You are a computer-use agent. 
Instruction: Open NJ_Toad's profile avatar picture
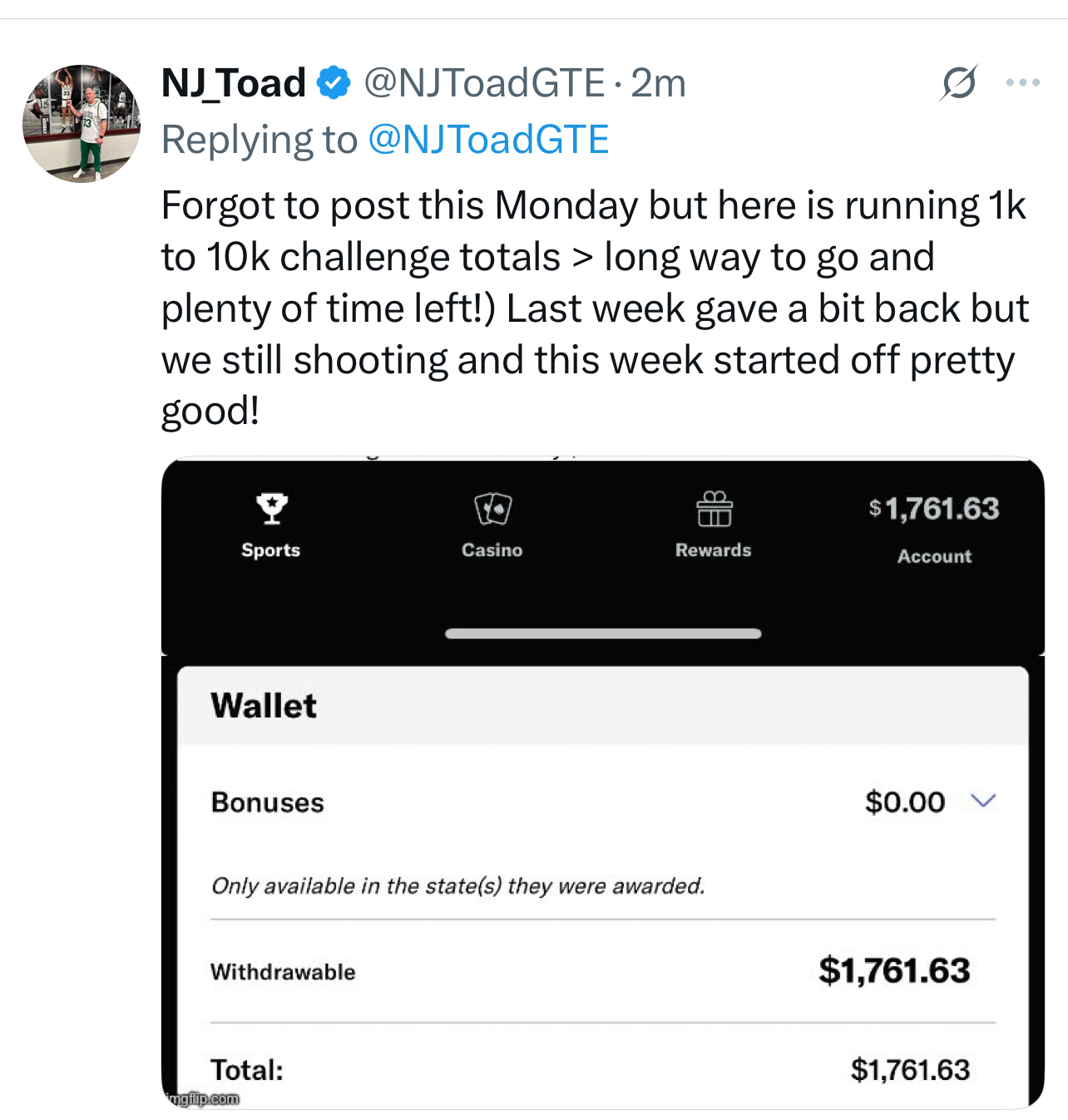[x=82, y=124]
